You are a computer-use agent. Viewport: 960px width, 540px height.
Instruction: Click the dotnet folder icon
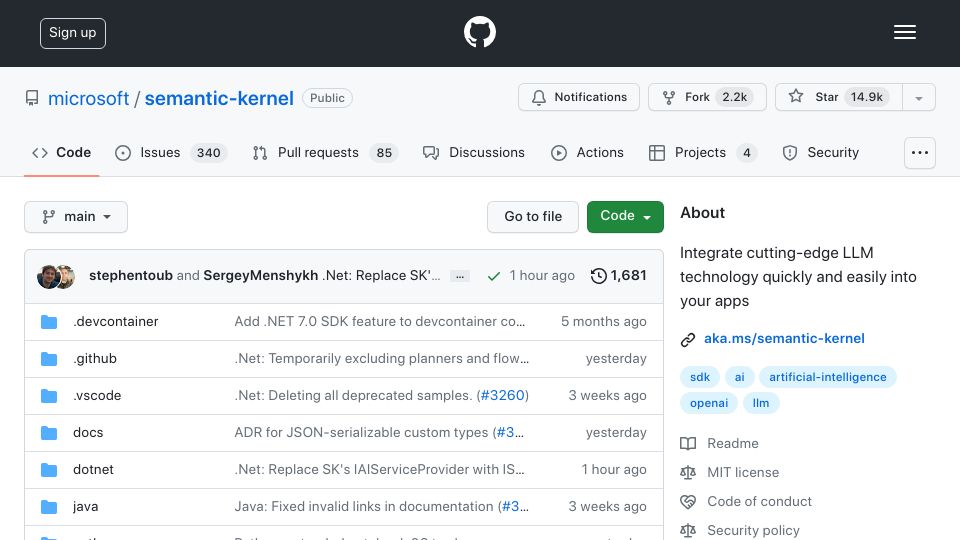click(x=49, y=470)
